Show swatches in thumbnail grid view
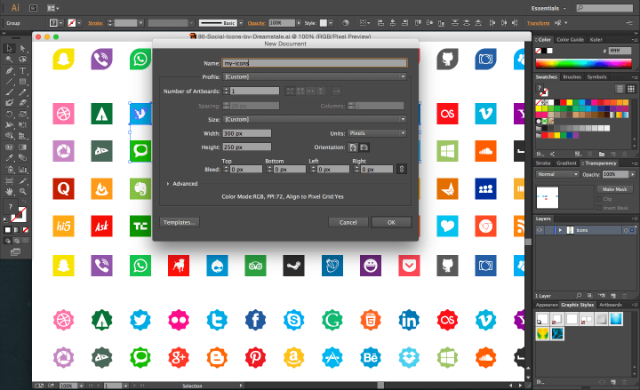Screen dimensions: 640x390 click(x=631, y=89)
